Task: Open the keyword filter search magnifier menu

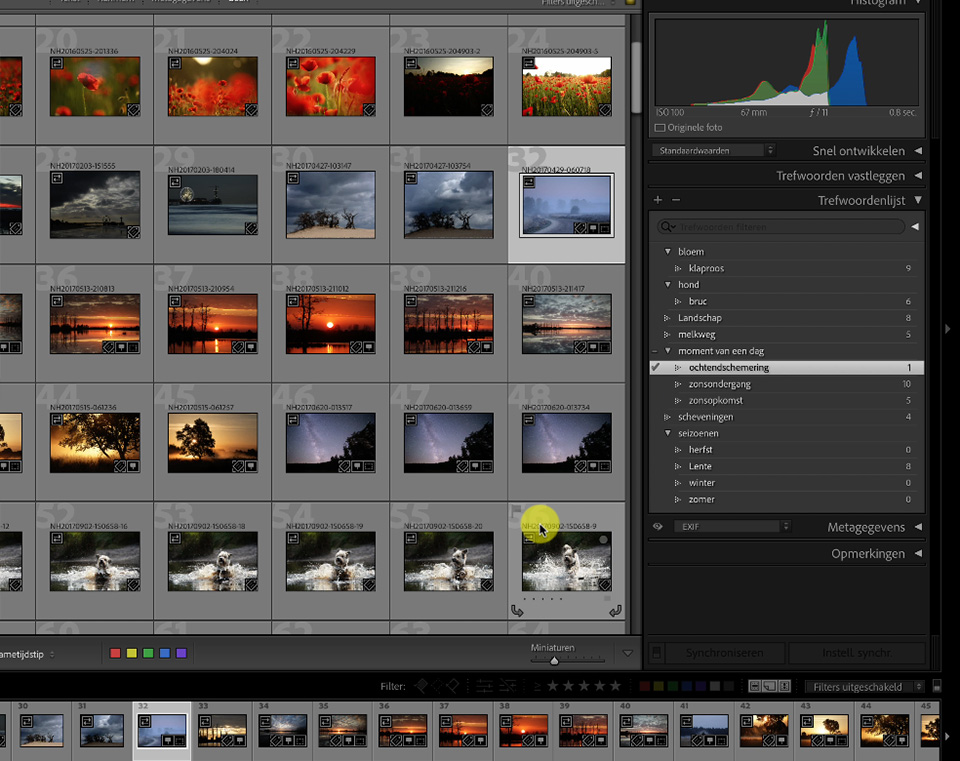Action: click(x=667, y=227)
